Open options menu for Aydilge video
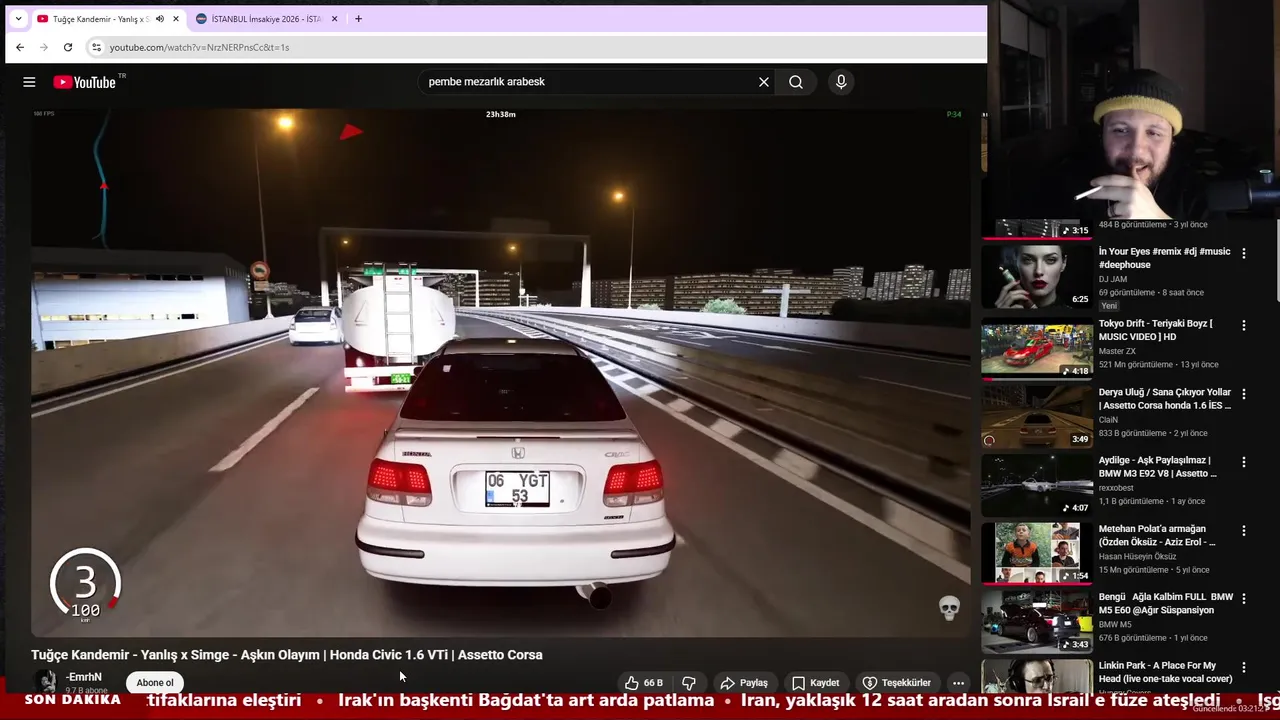The height and width of the screenshot is (720, 1280). pos(1244,463)
